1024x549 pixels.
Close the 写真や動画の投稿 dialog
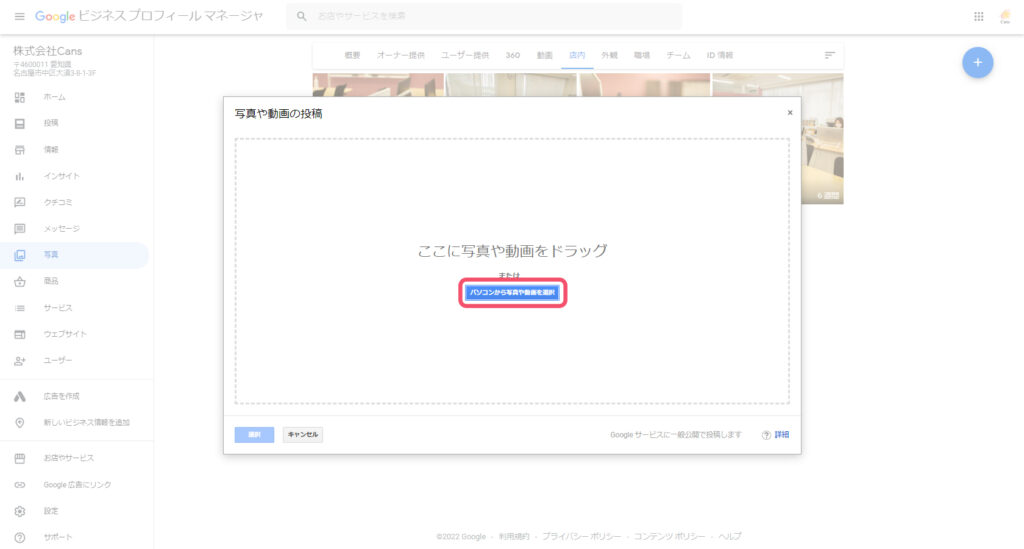(x=789, y=113)
